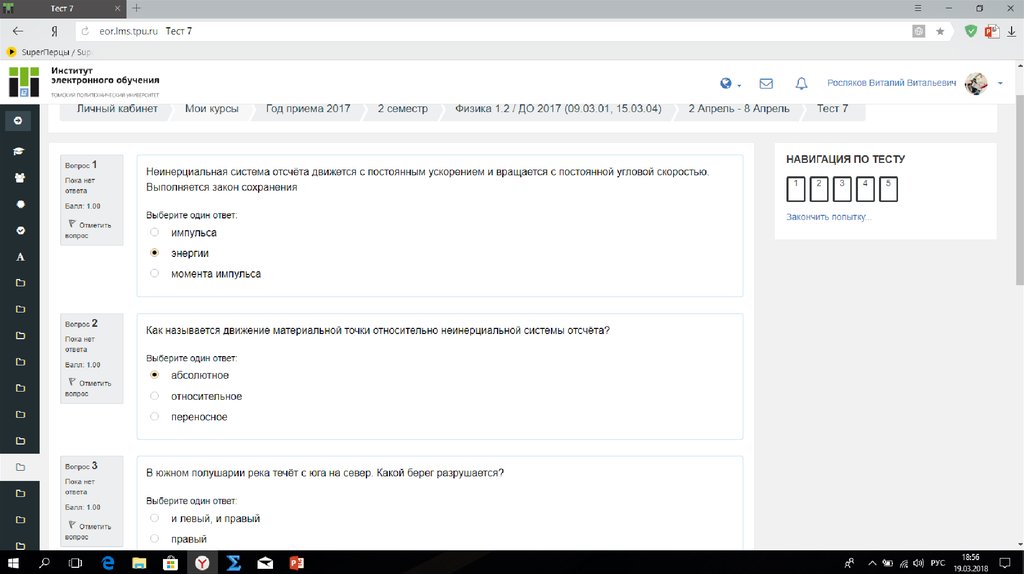This screenshot has width=1024, height=574.
Task: Open the browser downloads arrow icon
Action: (x=1012, y=31)
